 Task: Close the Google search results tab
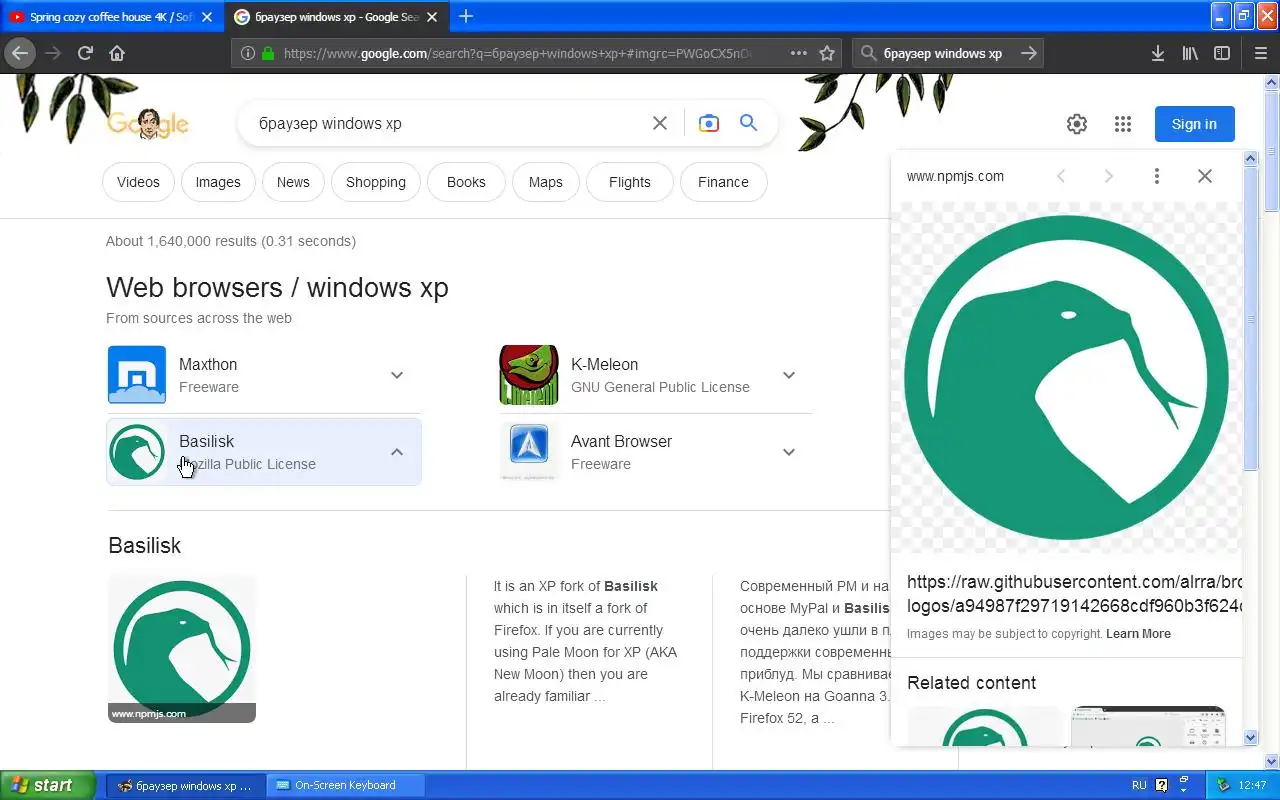432,17
